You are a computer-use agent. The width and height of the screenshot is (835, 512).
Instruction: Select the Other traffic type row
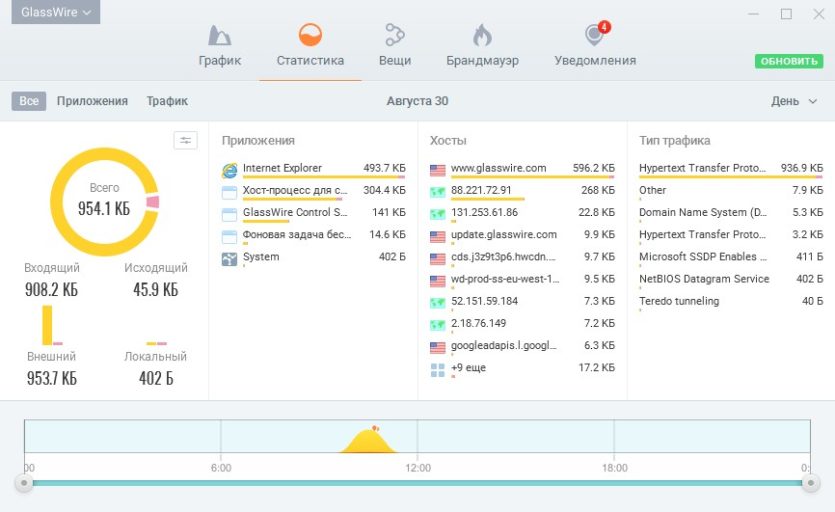point(731,191)
